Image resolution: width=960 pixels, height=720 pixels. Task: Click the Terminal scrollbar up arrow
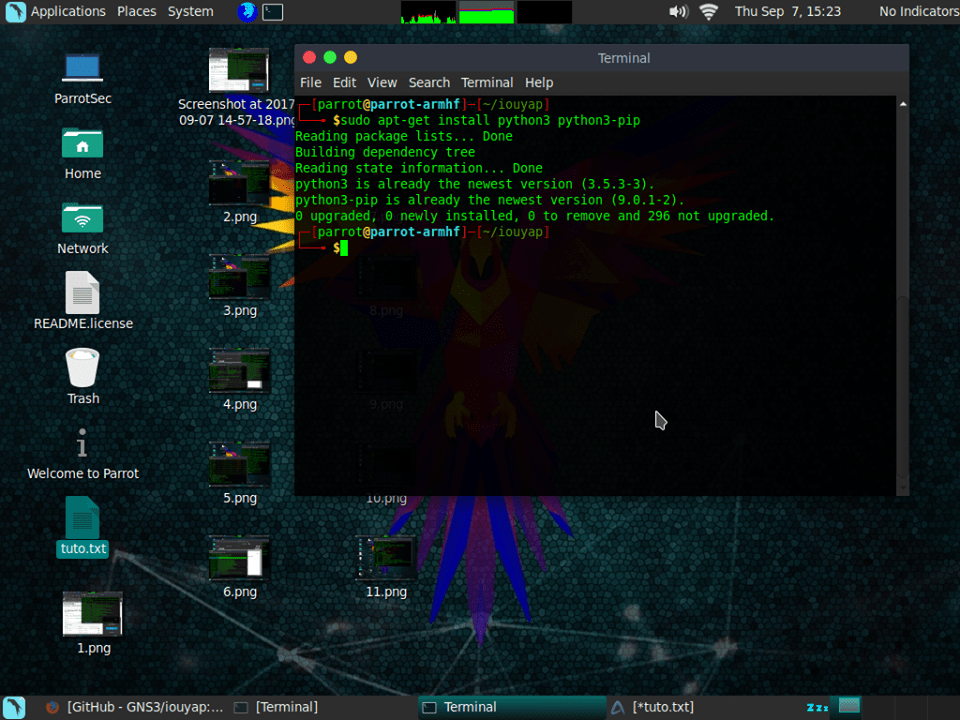(902, 104)
